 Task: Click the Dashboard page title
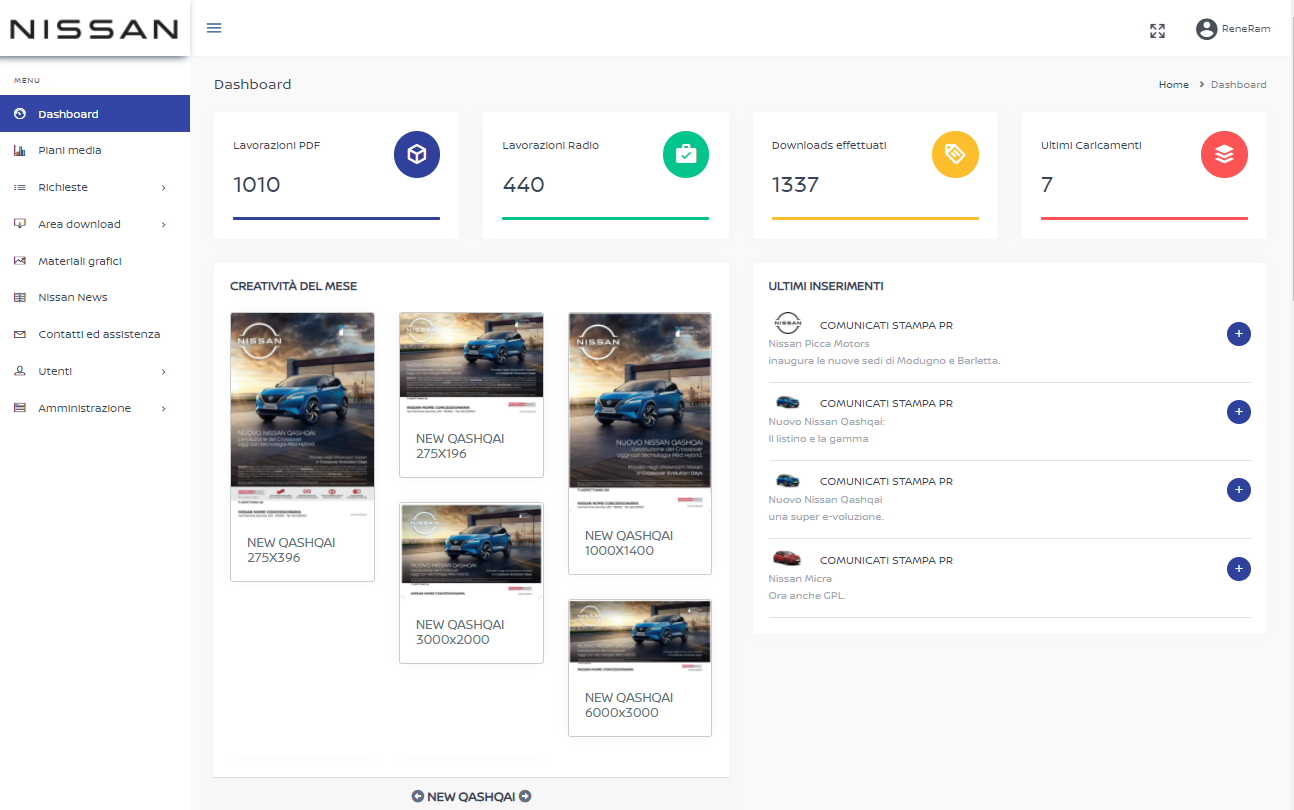[253, 85]
